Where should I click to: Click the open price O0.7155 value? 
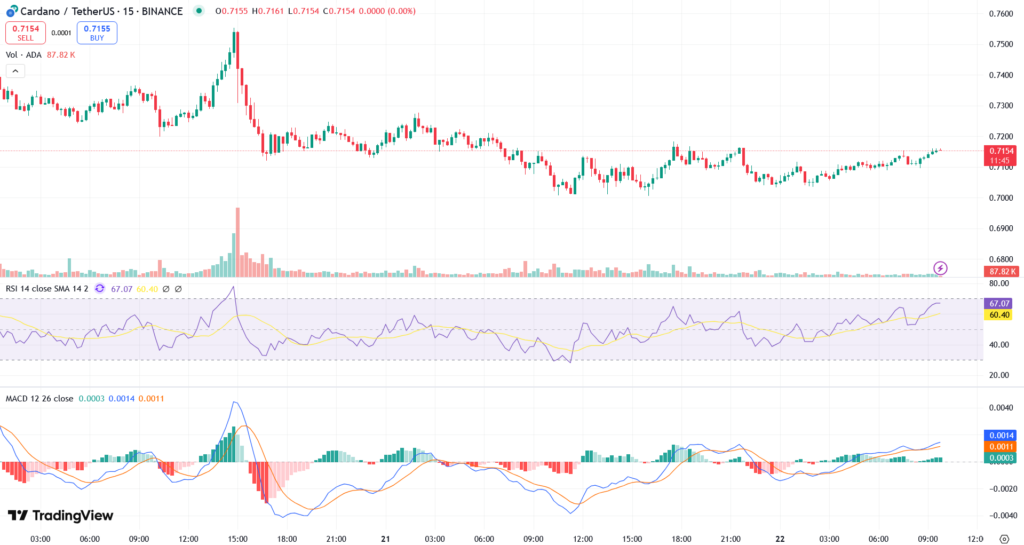[x=232, y=11]
